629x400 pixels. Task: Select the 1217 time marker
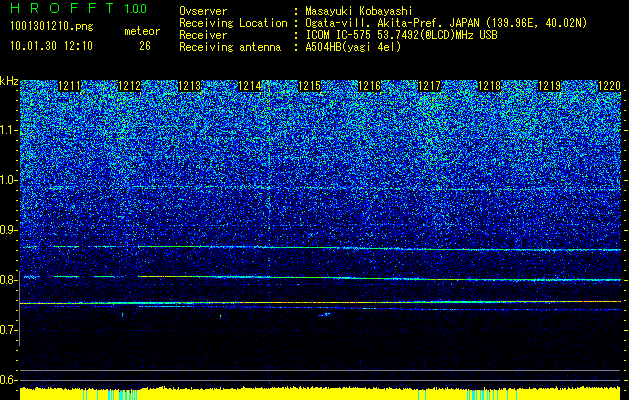click(x=430, y=86)
